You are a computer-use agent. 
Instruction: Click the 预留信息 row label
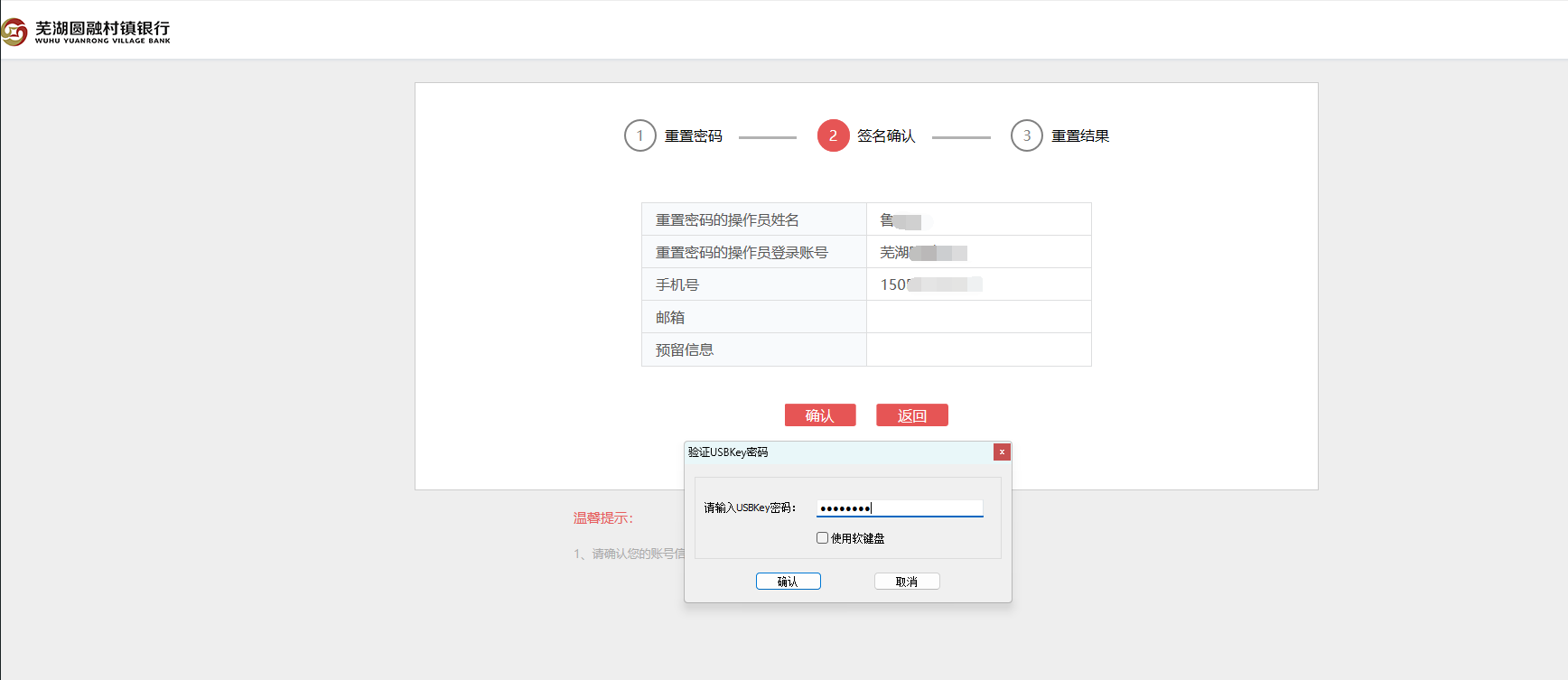685,349
